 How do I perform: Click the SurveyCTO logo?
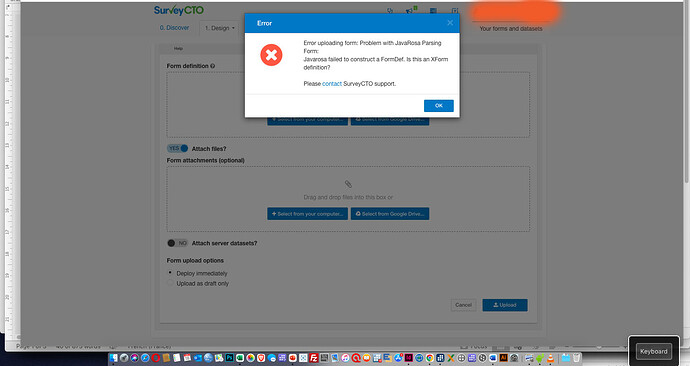coord(179,10)
